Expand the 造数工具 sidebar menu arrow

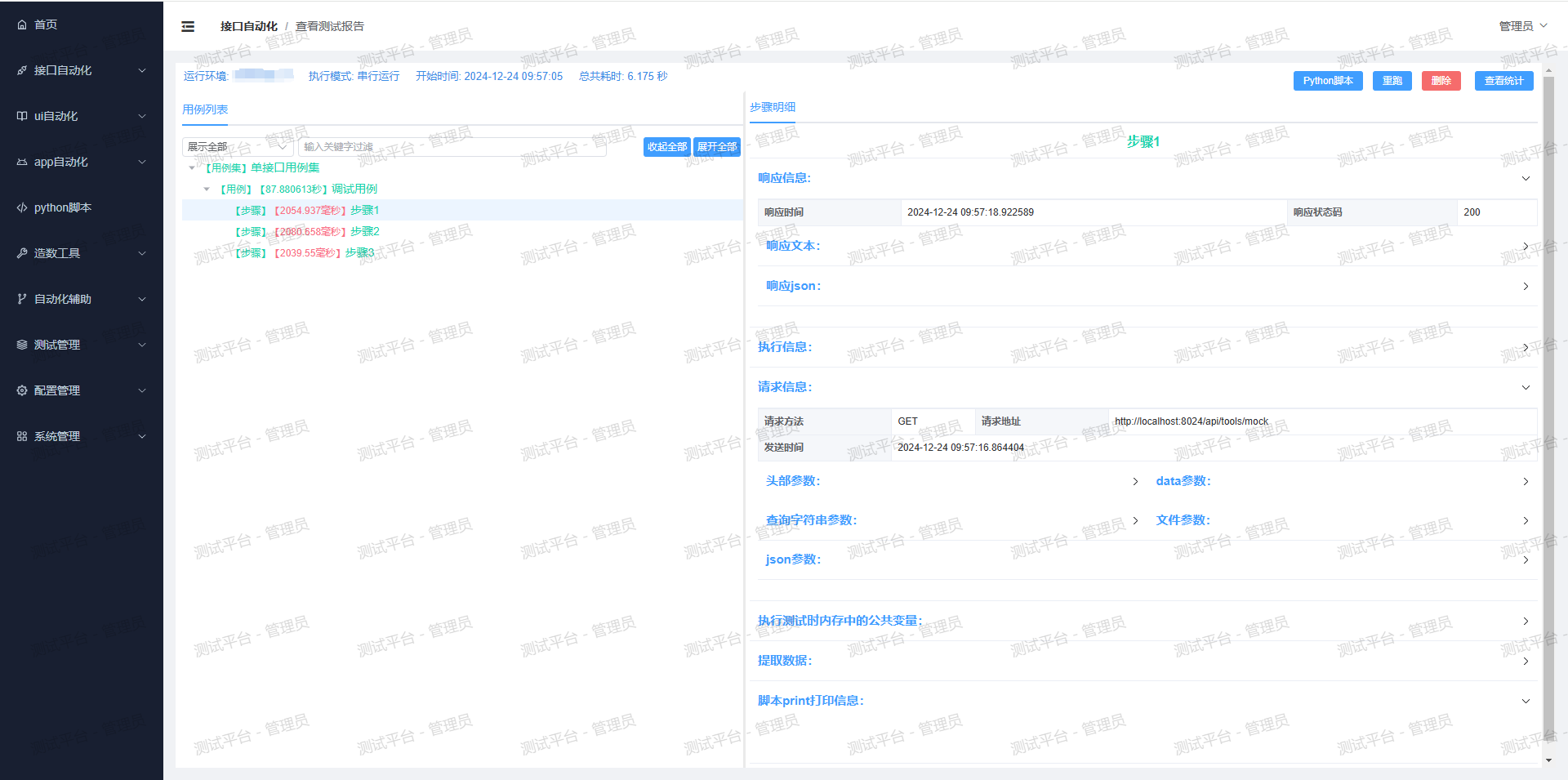pyautogui.click(x=142, y=253)
